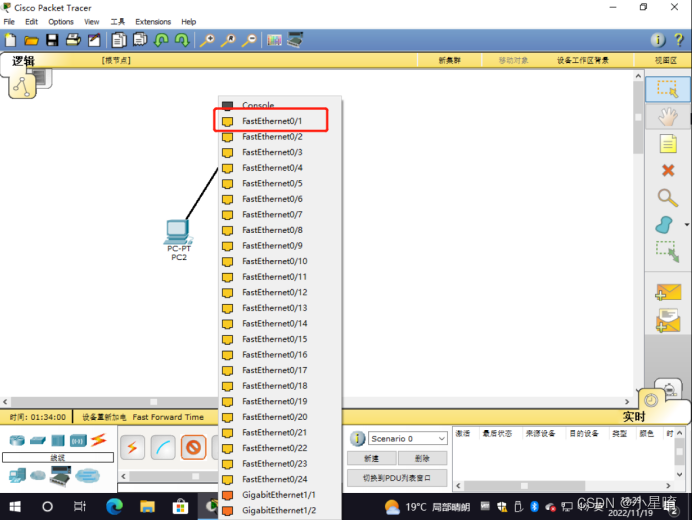This screenshot has height=520, width=693.
Task: Open the Activity Wizard toolbar icon
Action: click(x=94, y=40)
